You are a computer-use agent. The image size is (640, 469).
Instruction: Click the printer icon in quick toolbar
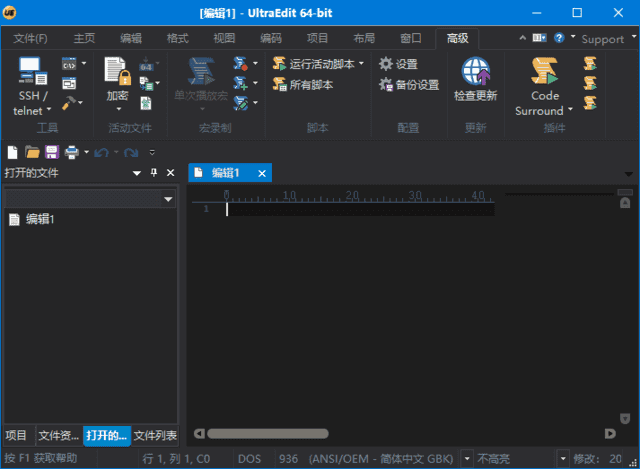pos(71,152)
